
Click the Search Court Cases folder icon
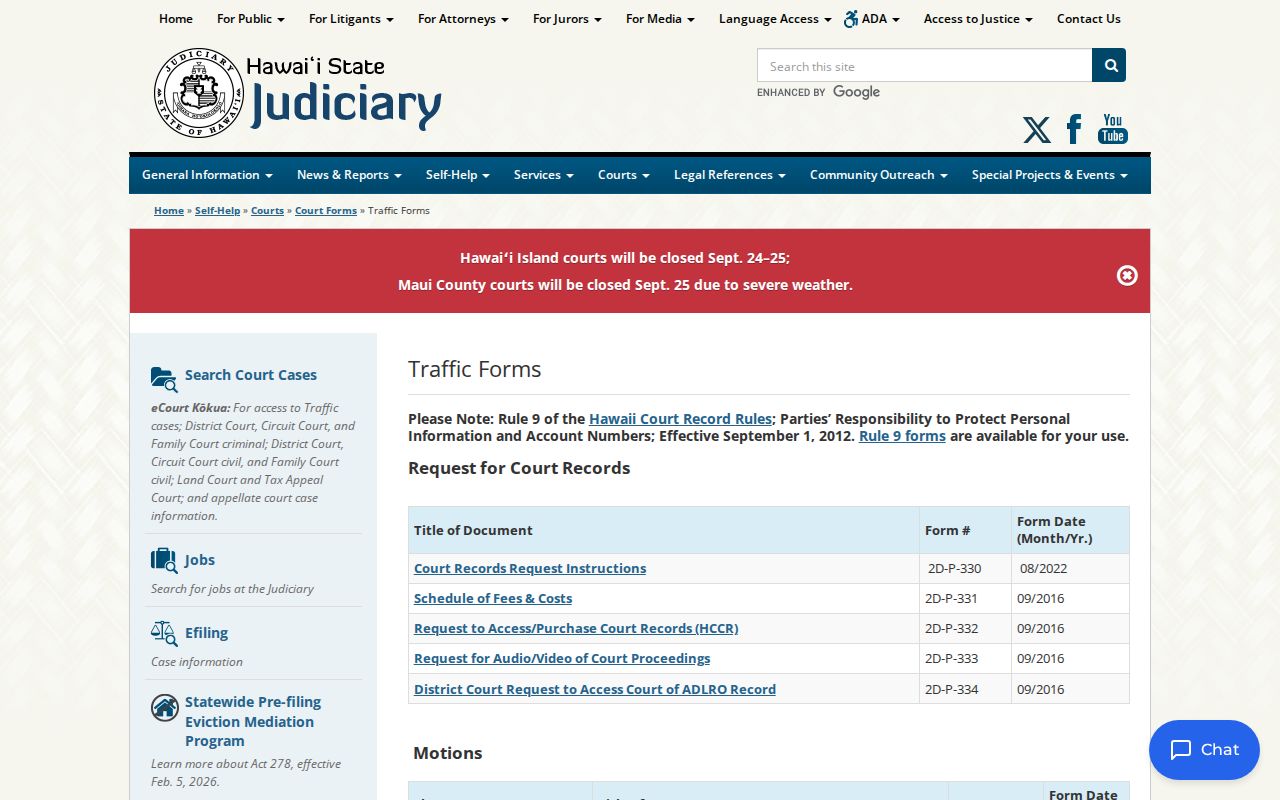164,379
